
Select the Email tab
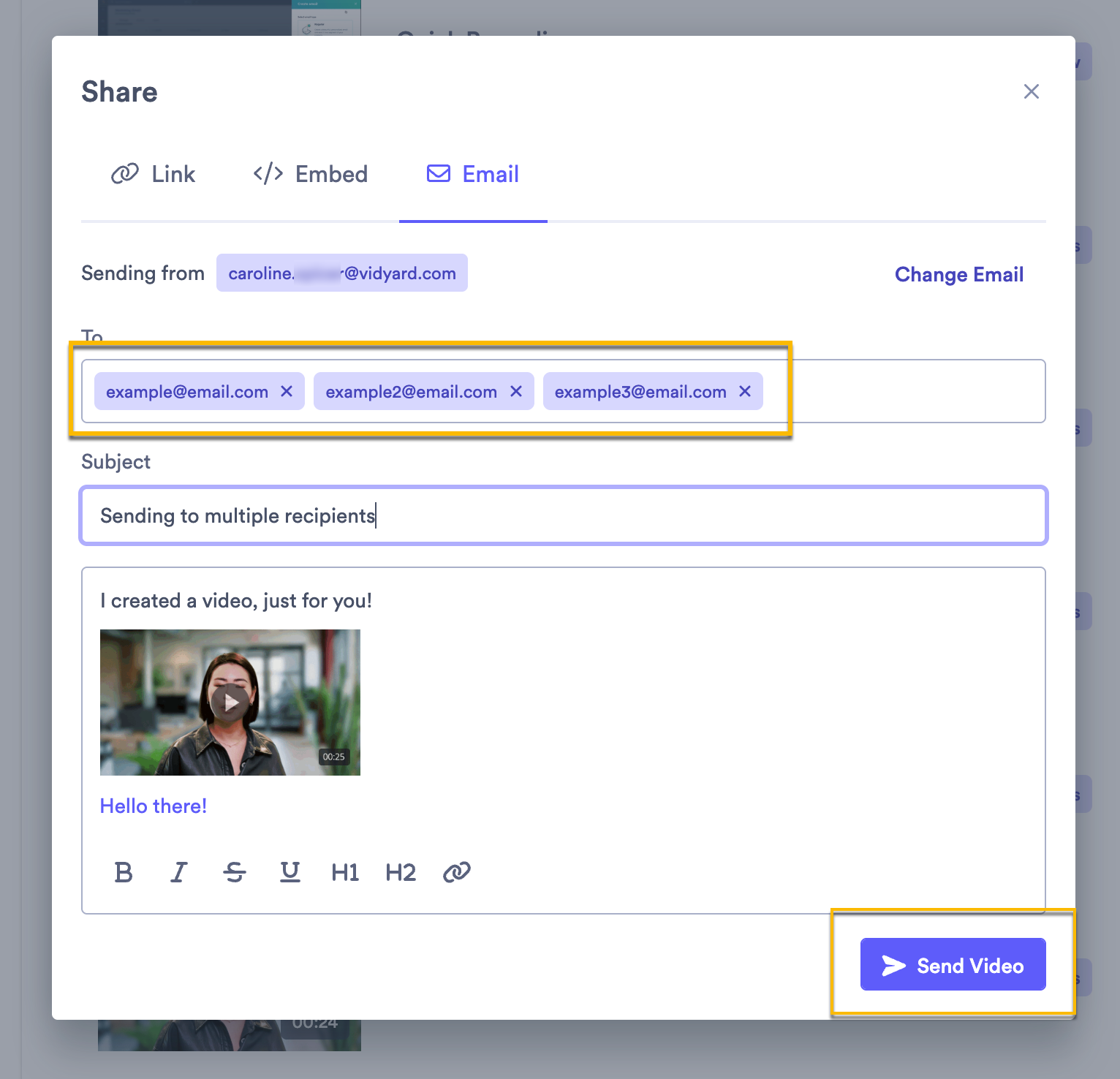[473, 174]
